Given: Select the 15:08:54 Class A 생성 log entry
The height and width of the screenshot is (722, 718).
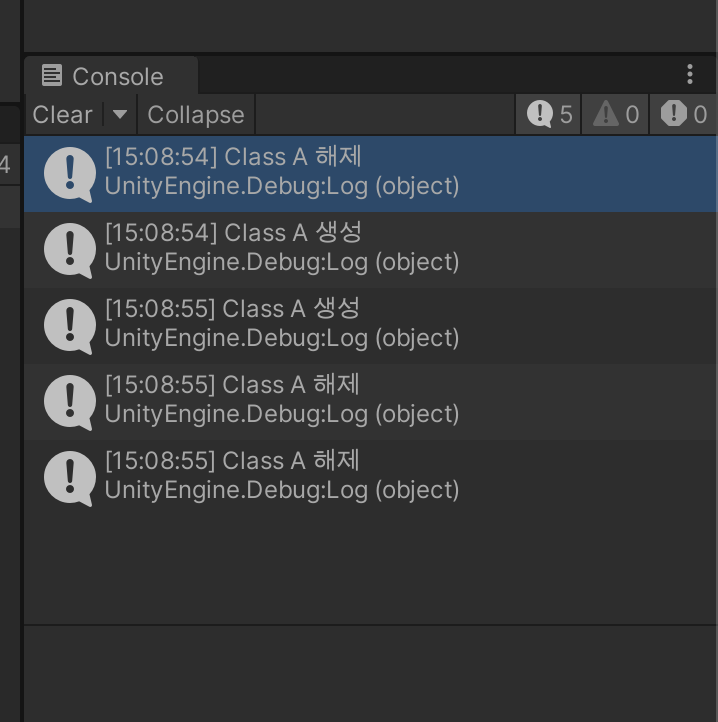Looking at the screenshot, I should tap(371, 250).
